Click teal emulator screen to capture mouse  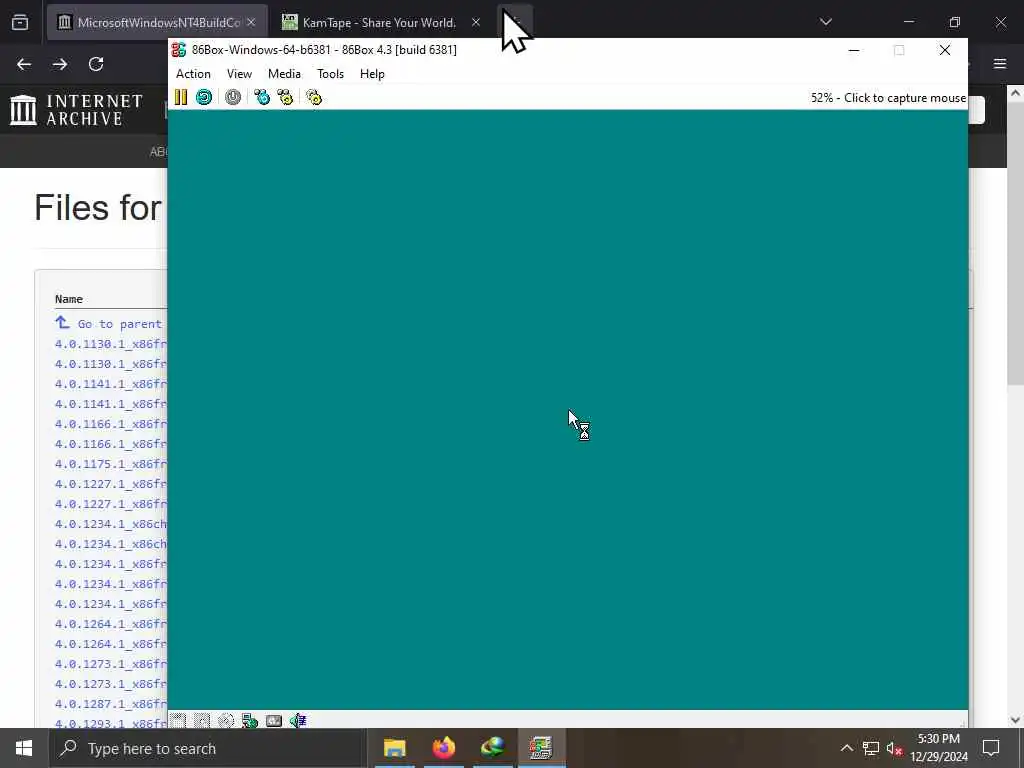[x=568, y=409]
